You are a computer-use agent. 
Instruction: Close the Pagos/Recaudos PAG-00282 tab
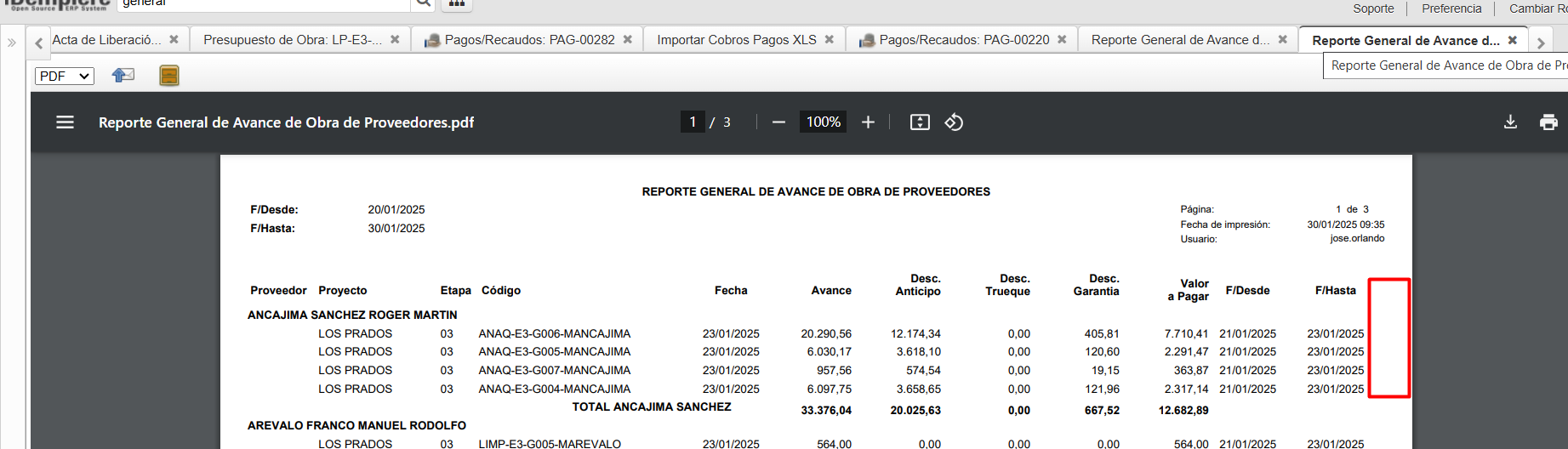(628, 40)
